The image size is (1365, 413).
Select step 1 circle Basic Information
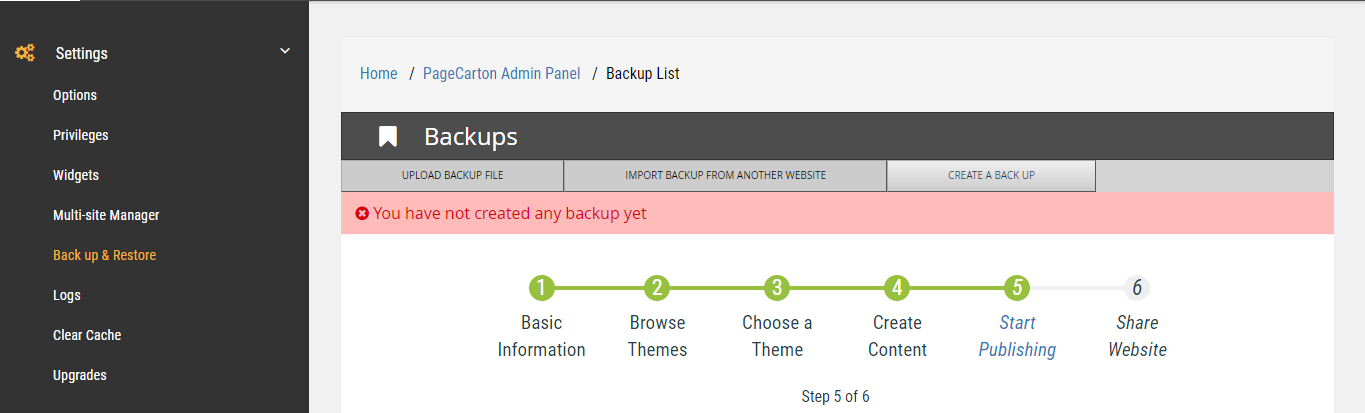point(541,288)
